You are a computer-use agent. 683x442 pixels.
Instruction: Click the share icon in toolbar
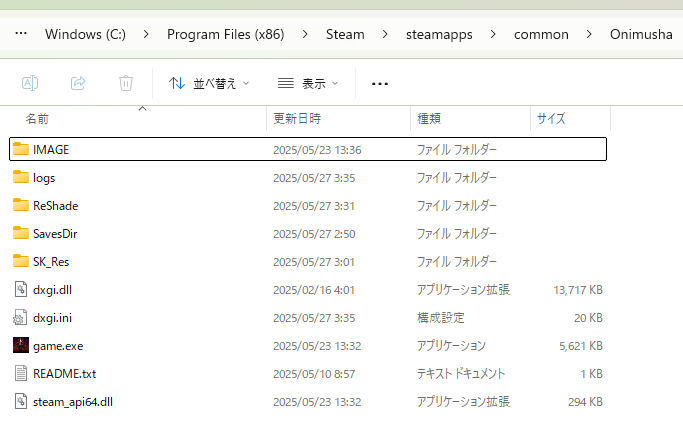pos(78,83)
